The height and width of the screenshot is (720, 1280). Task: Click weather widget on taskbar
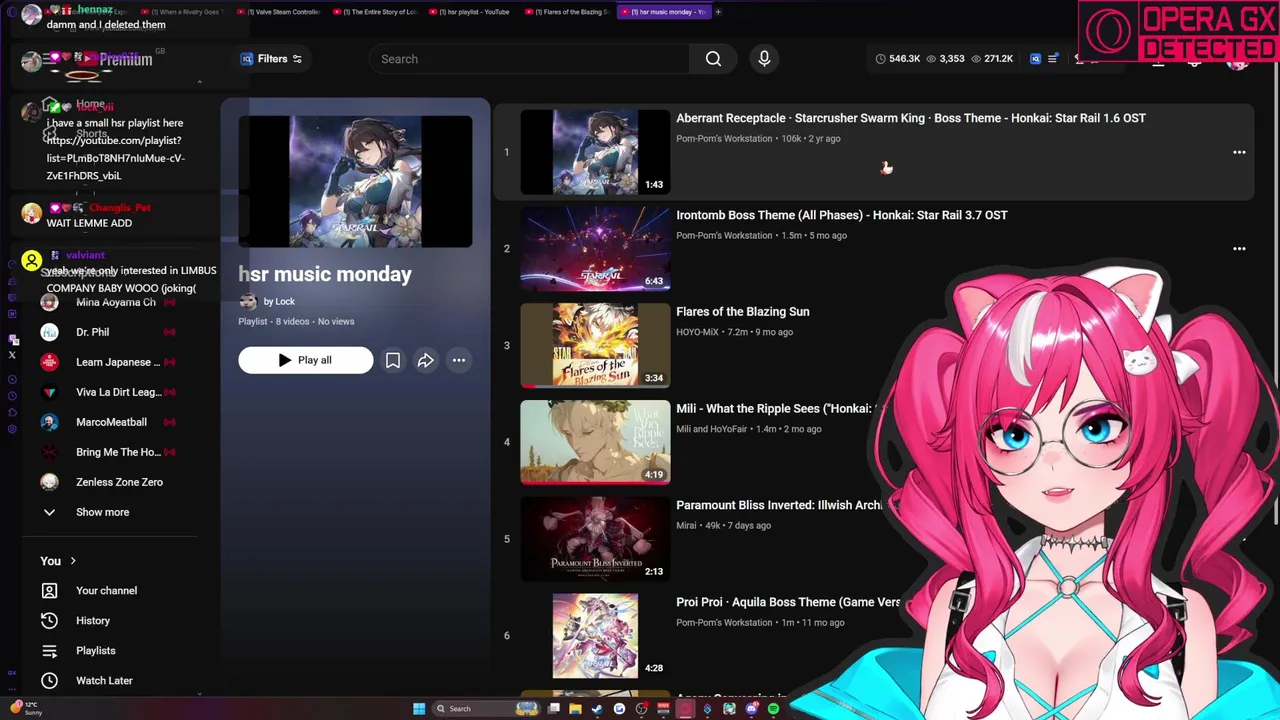26,708
